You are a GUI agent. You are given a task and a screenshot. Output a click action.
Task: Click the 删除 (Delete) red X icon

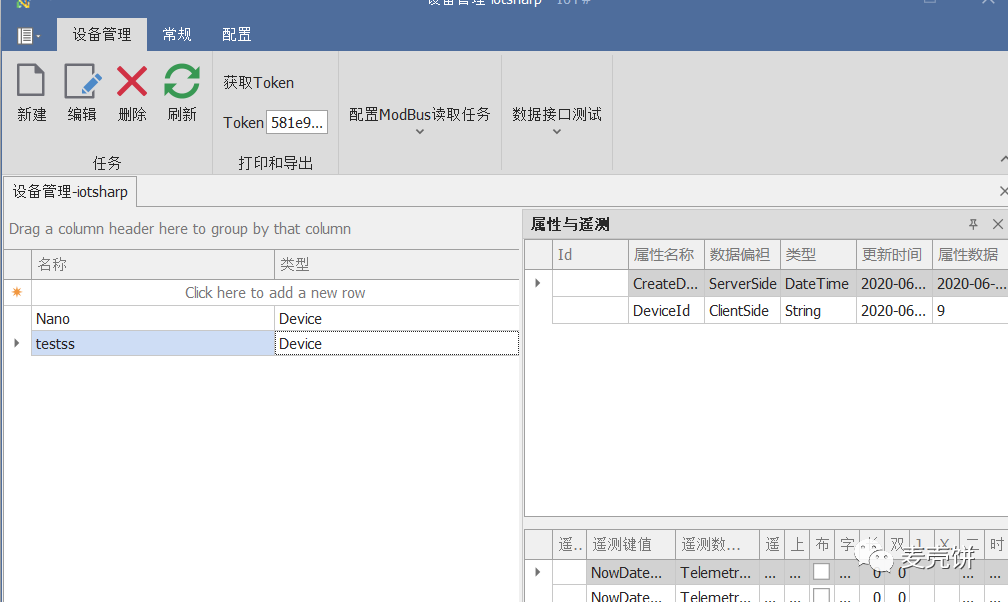point(132,81)
